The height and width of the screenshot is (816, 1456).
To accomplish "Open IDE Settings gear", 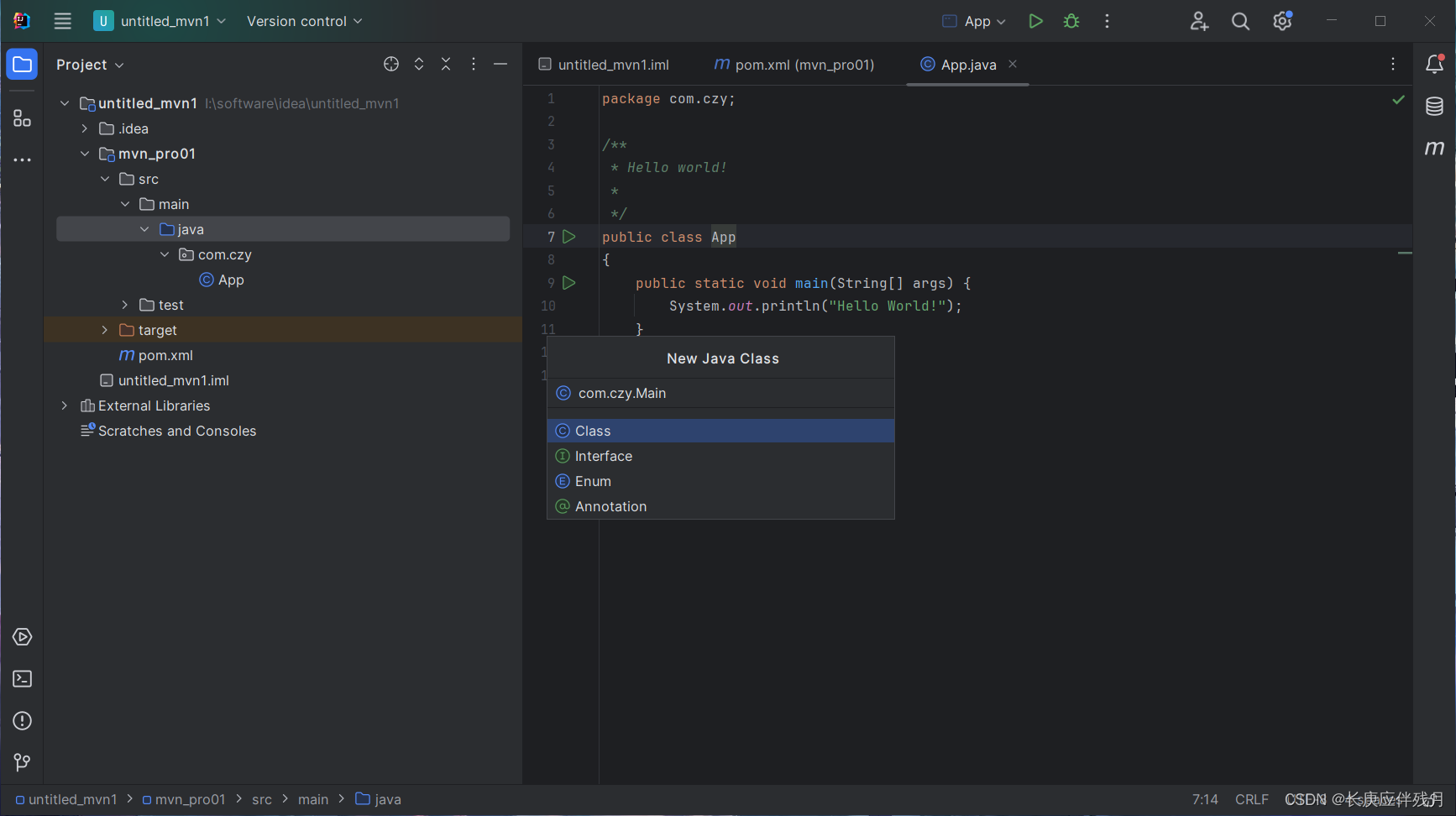I will [1281, 21].
